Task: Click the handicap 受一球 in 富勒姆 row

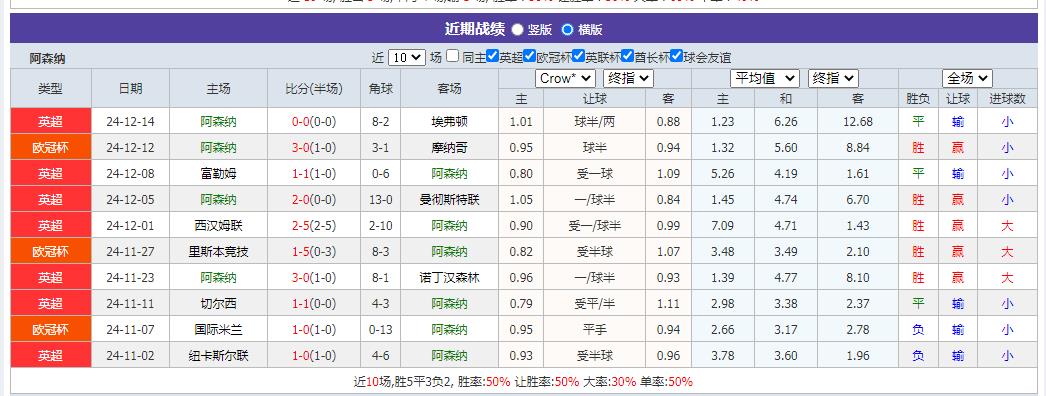Action: point(594,173)
